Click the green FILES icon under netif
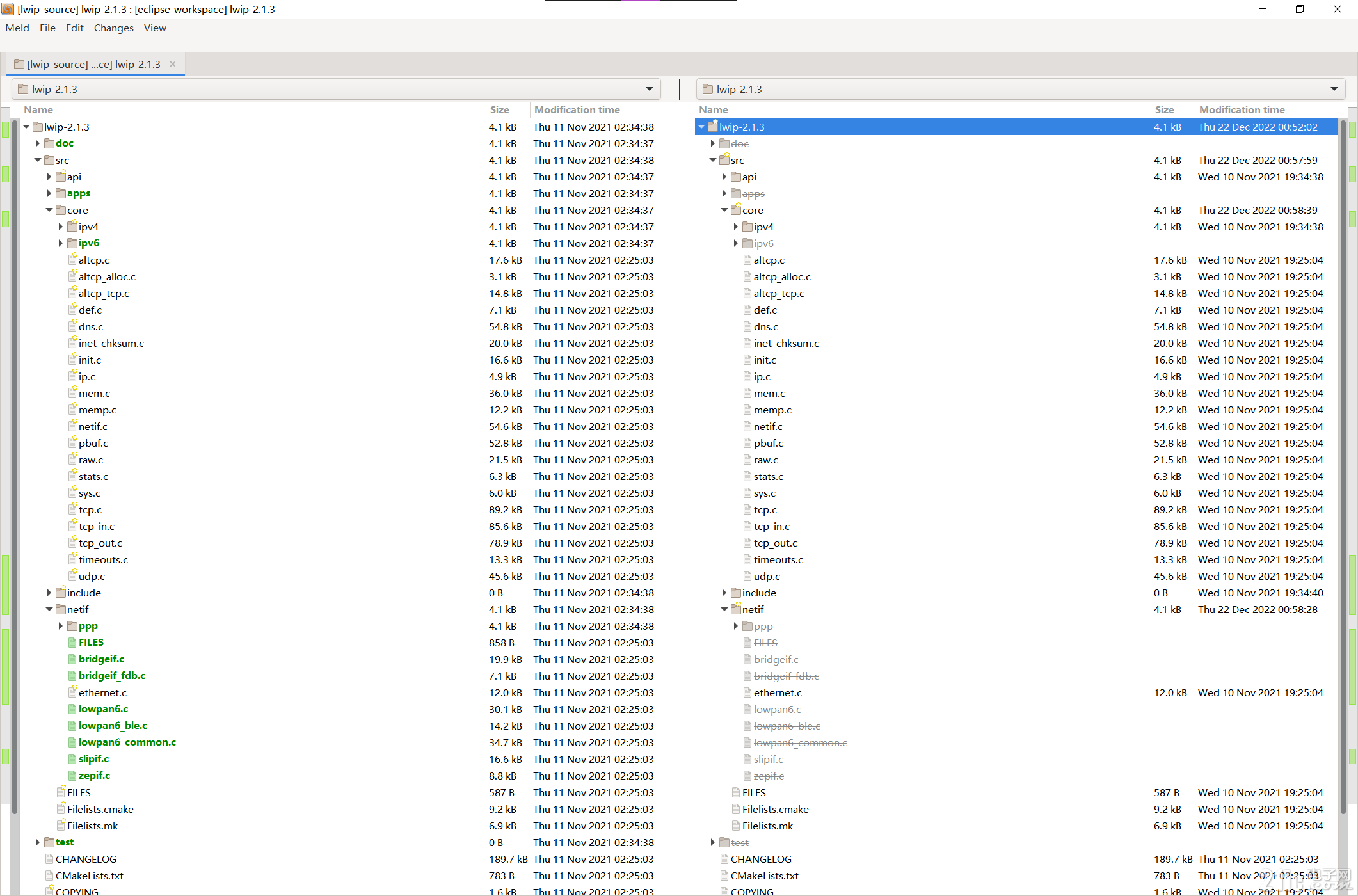 point(73,643)
